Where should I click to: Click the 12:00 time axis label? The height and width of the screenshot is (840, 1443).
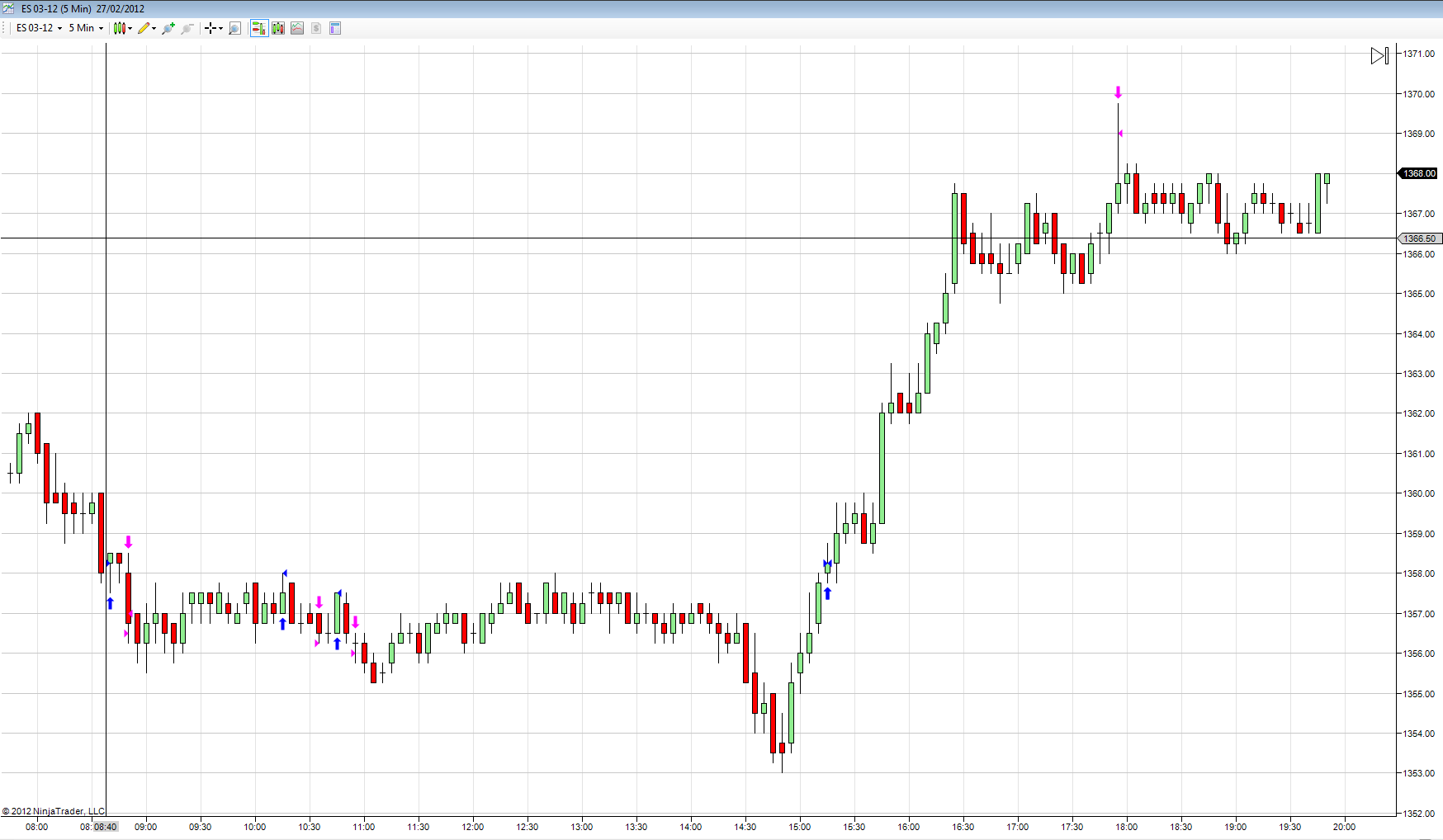click(473, 827)
